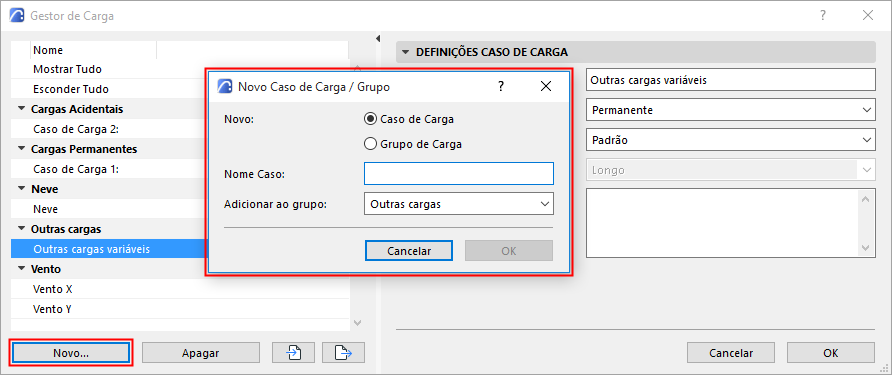Image resolution: width=892 pixels, height=375 pixels.
Task: Collapse the Neve group
Action: click(22, 189)
